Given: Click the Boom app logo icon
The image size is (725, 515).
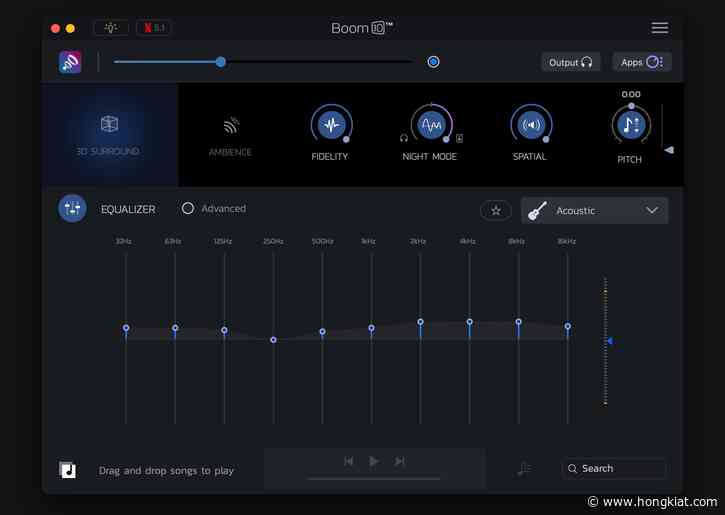Looking at the screenshot, I should coord(70,62).
